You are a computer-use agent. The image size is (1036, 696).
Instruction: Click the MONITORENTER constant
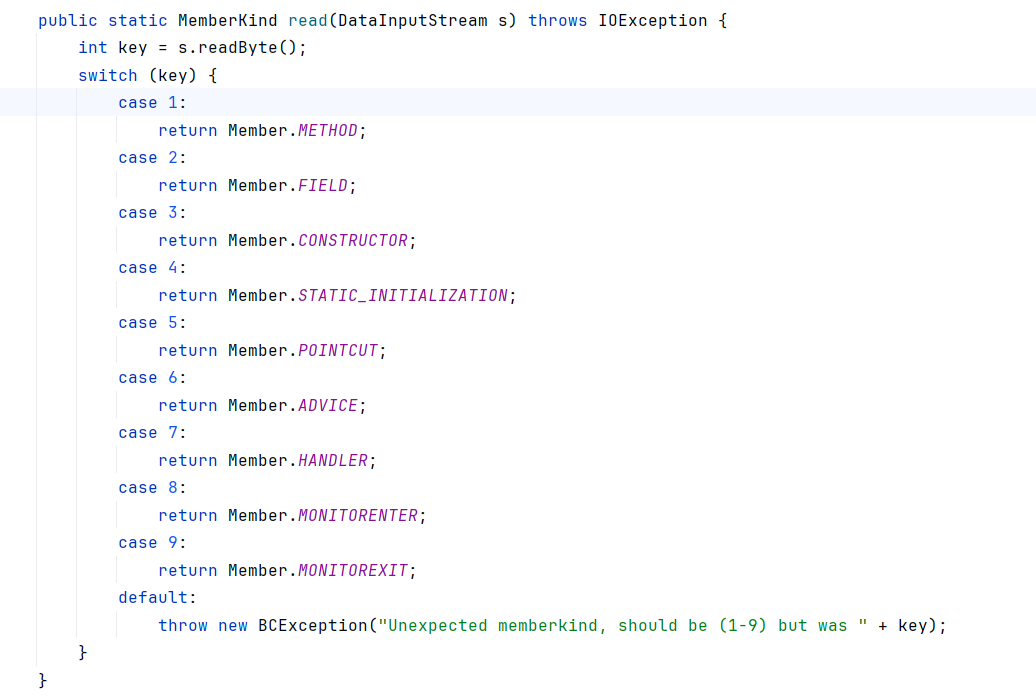pos(357,516)
